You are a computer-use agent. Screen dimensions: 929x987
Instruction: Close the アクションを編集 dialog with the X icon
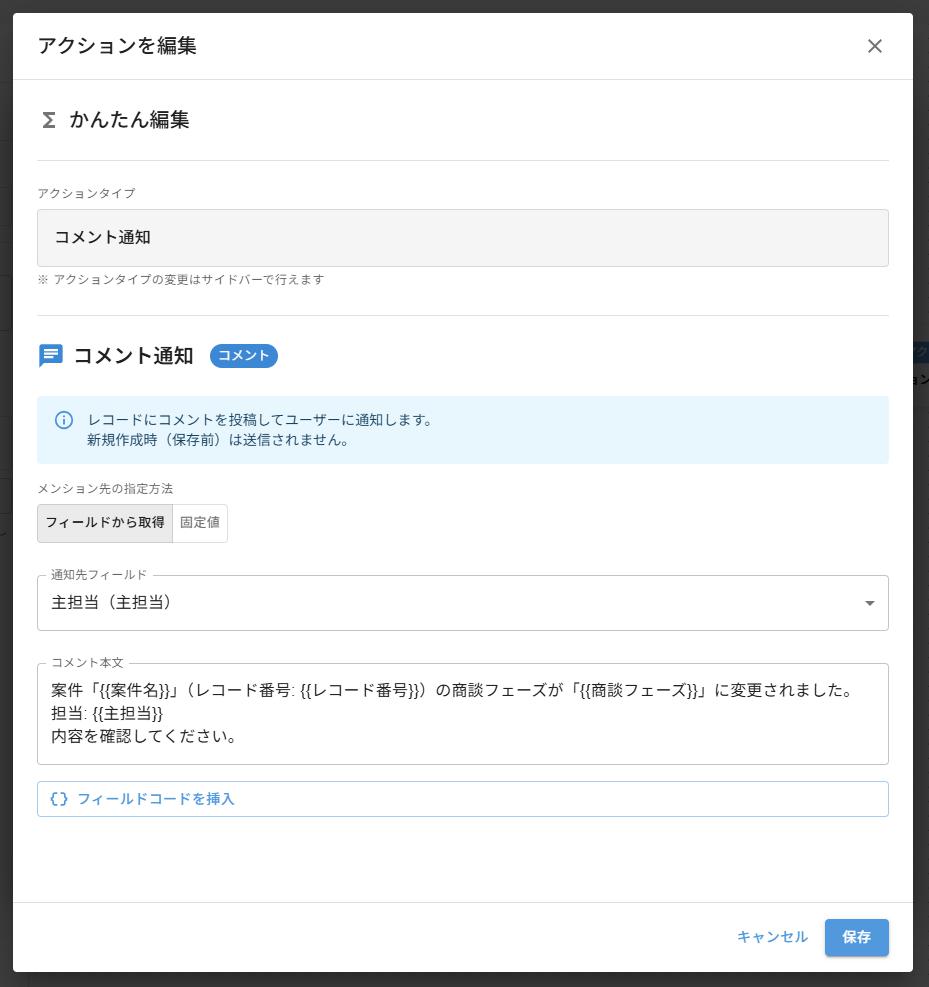[875, 46]
